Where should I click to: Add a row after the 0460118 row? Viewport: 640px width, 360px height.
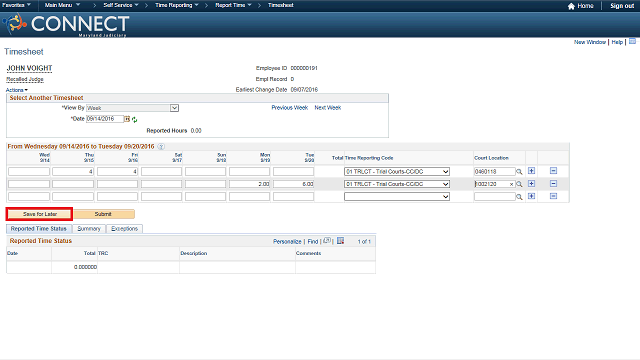click(x=531, y=171)
